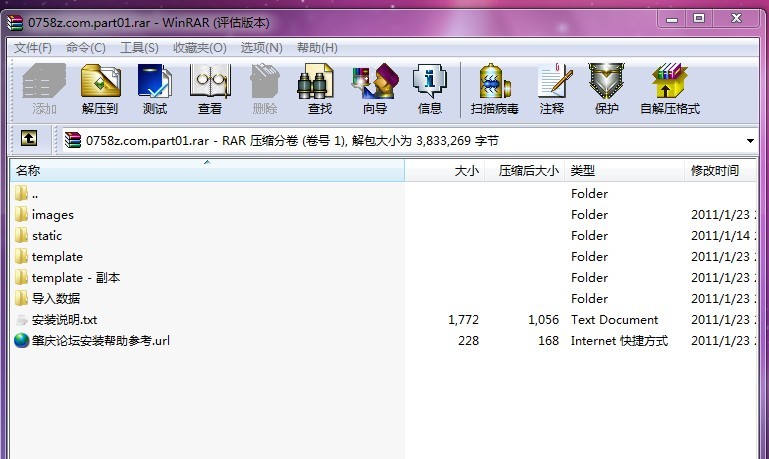Maximize the WinRAR window
This screenshot has width=769, height=459.
(x=699, y=19)
